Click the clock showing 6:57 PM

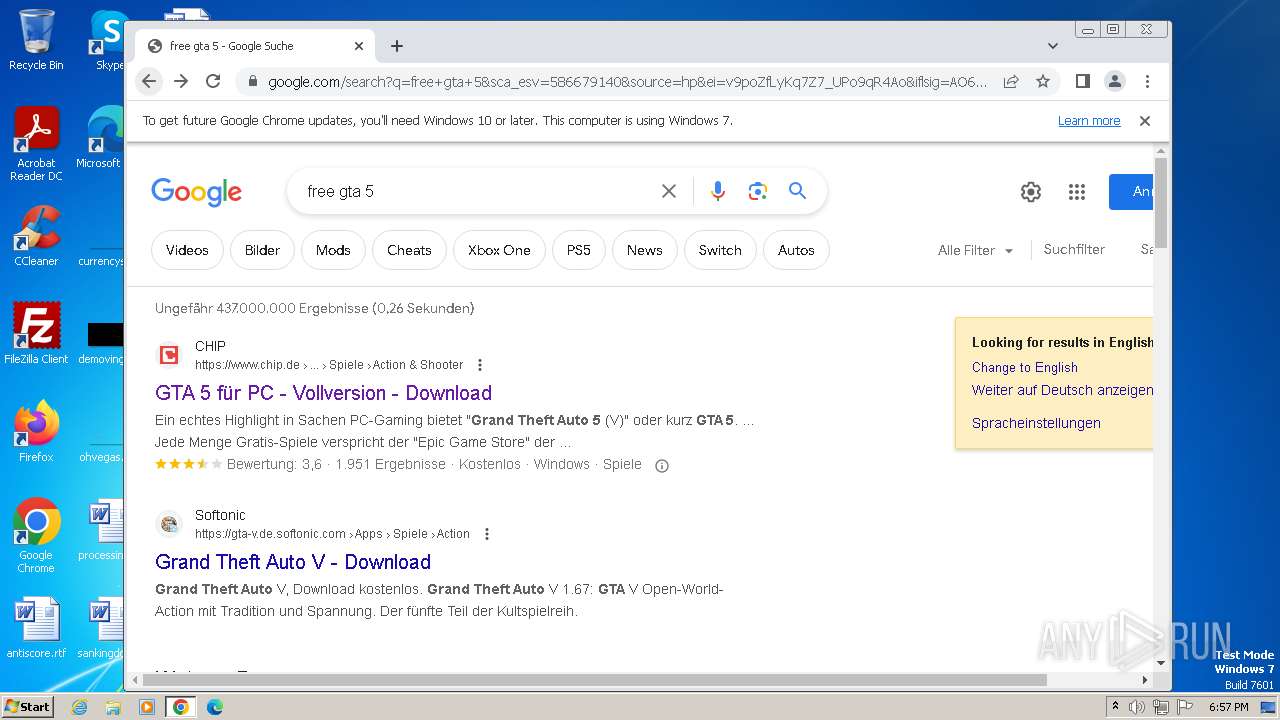click(x=1228, y=707)
